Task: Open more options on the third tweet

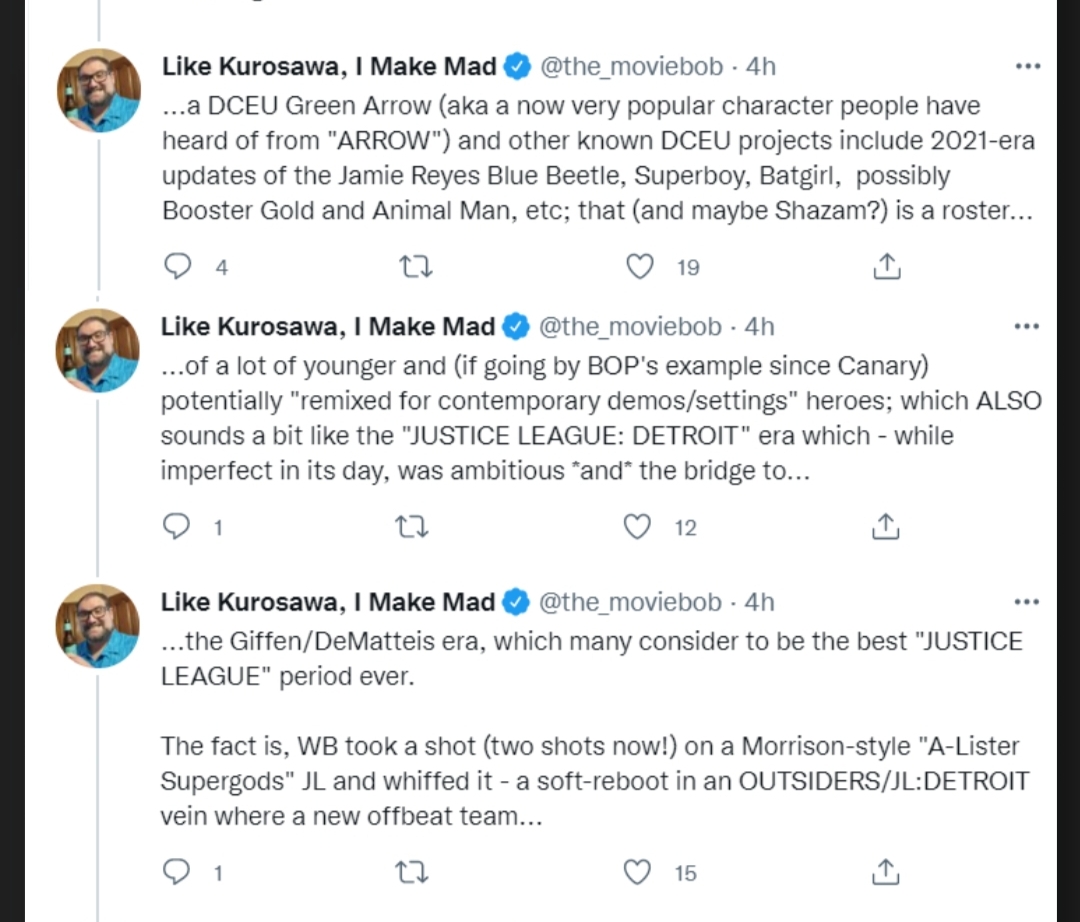Action: point(1027,603)
